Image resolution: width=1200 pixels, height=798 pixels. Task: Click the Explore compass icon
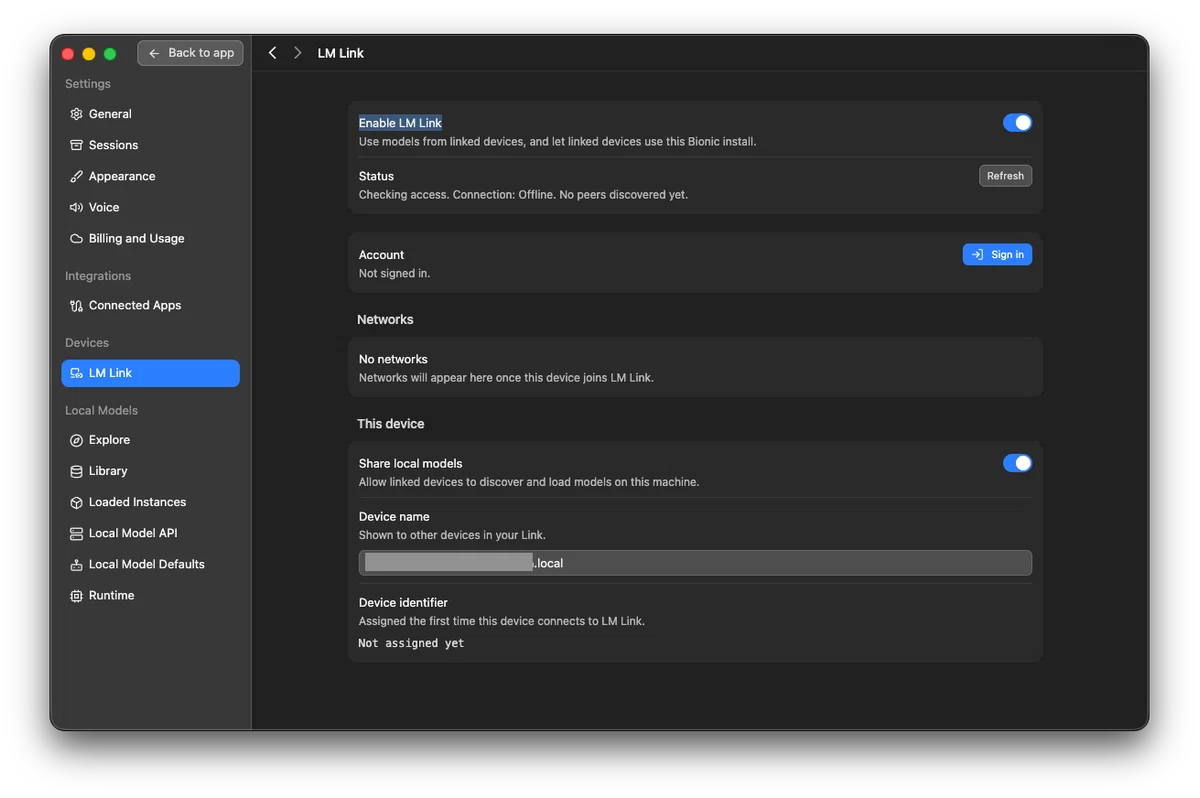(x=76, y=440)
